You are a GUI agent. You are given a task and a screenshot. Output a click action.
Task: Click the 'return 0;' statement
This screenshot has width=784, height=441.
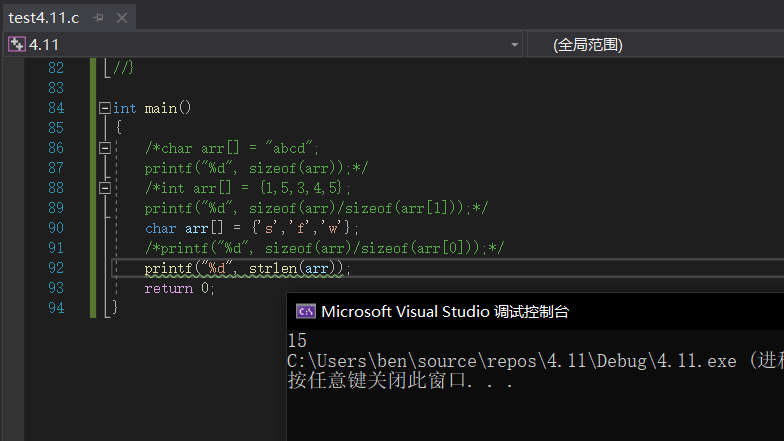pyautogui.click(x=180, y=288)
